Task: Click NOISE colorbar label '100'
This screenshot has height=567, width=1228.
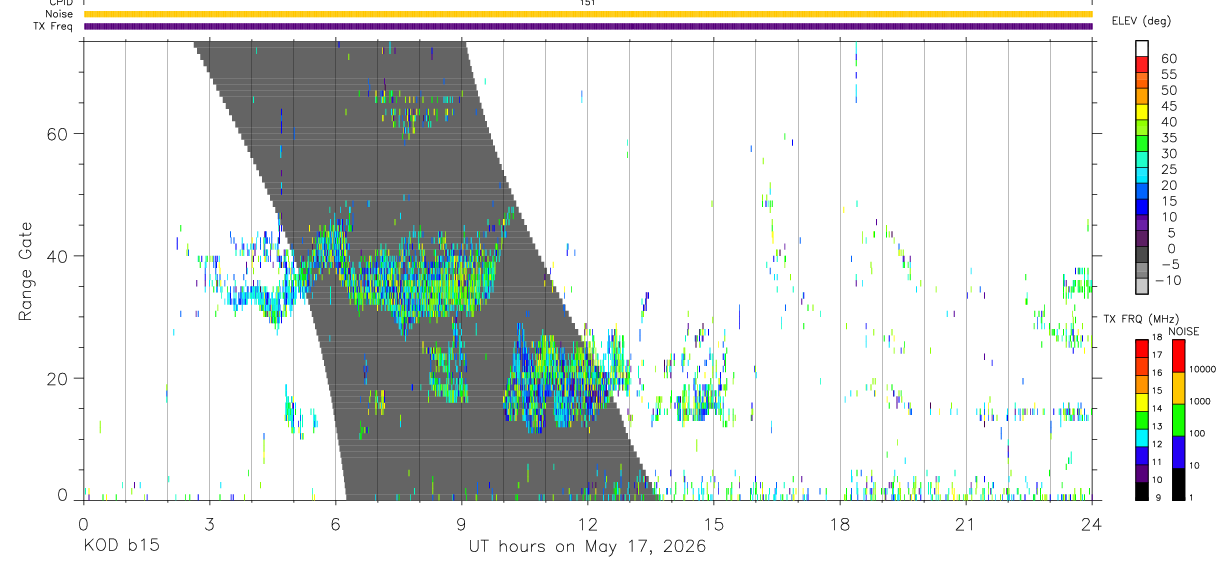Action: 1198,434
